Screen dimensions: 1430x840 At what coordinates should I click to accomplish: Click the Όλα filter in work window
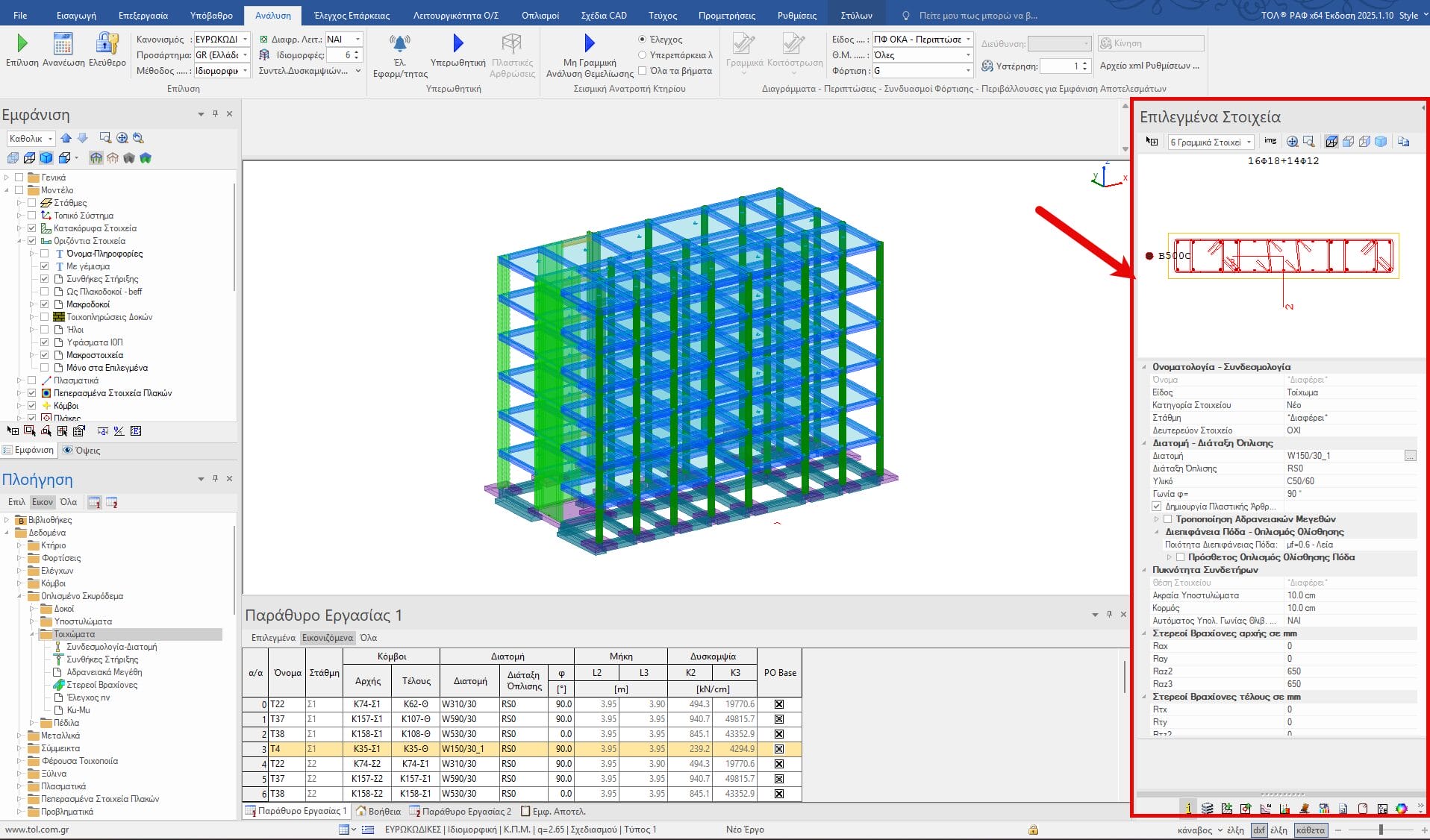369,638
